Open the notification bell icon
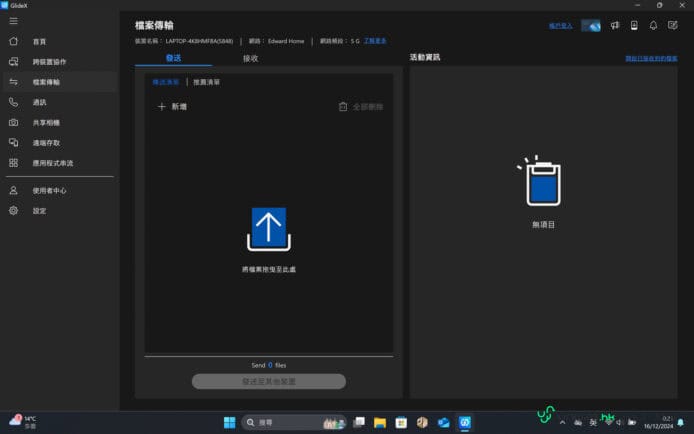 (x=653, y=25)
